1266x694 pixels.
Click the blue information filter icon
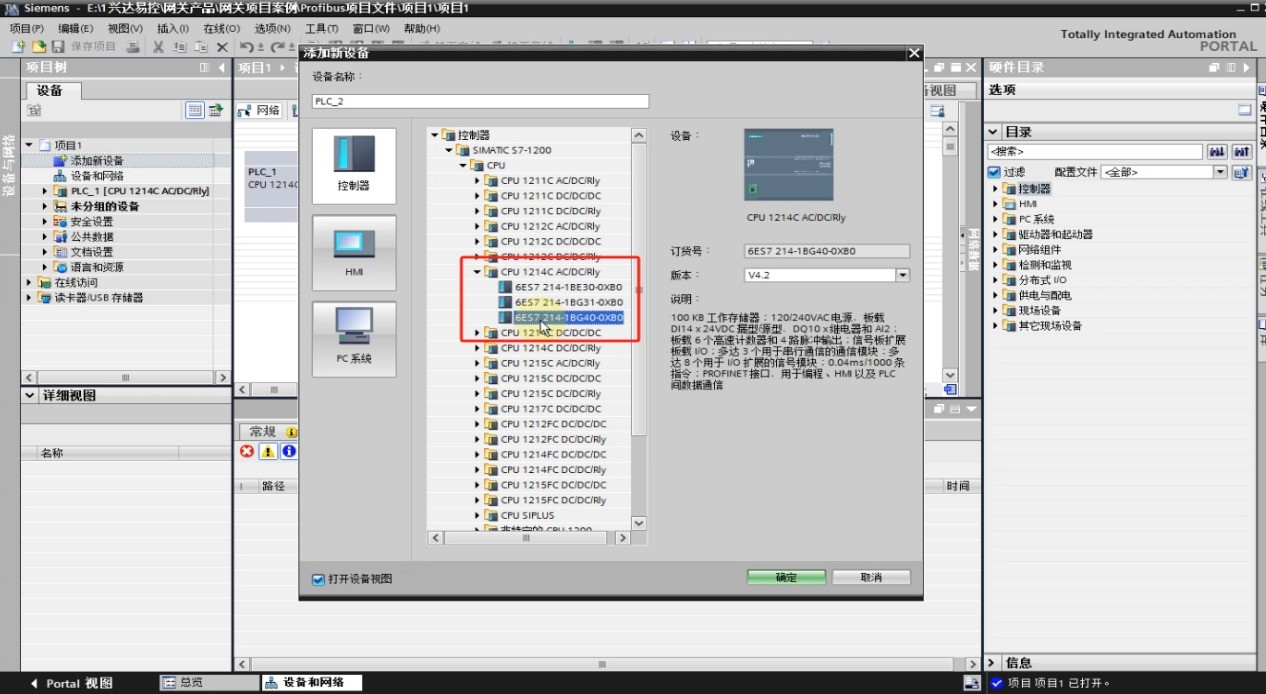click(289, 452)
